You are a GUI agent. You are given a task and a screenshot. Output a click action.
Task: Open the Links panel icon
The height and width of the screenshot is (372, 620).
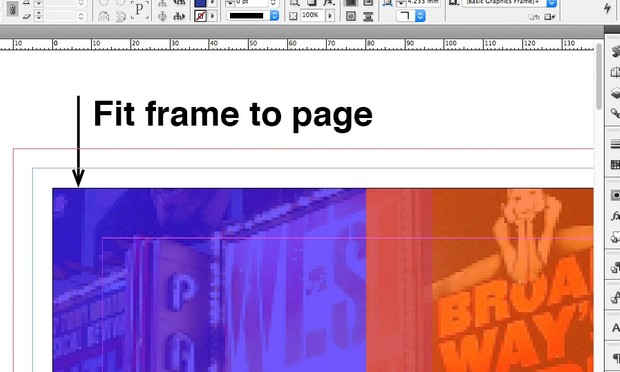[x=615, y=114]
